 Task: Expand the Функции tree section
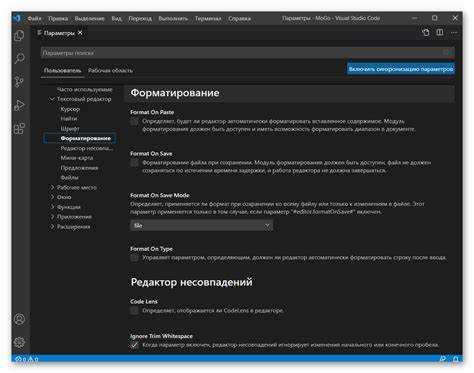click(52, 207)
